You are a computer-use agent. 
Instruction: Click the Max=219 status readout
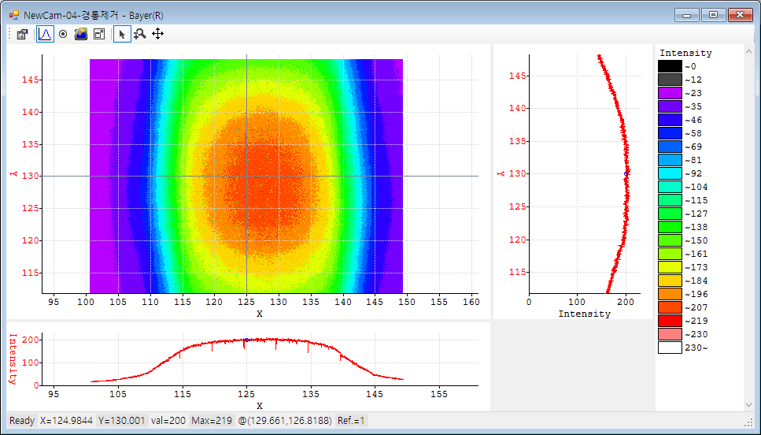tap(212, 420)
